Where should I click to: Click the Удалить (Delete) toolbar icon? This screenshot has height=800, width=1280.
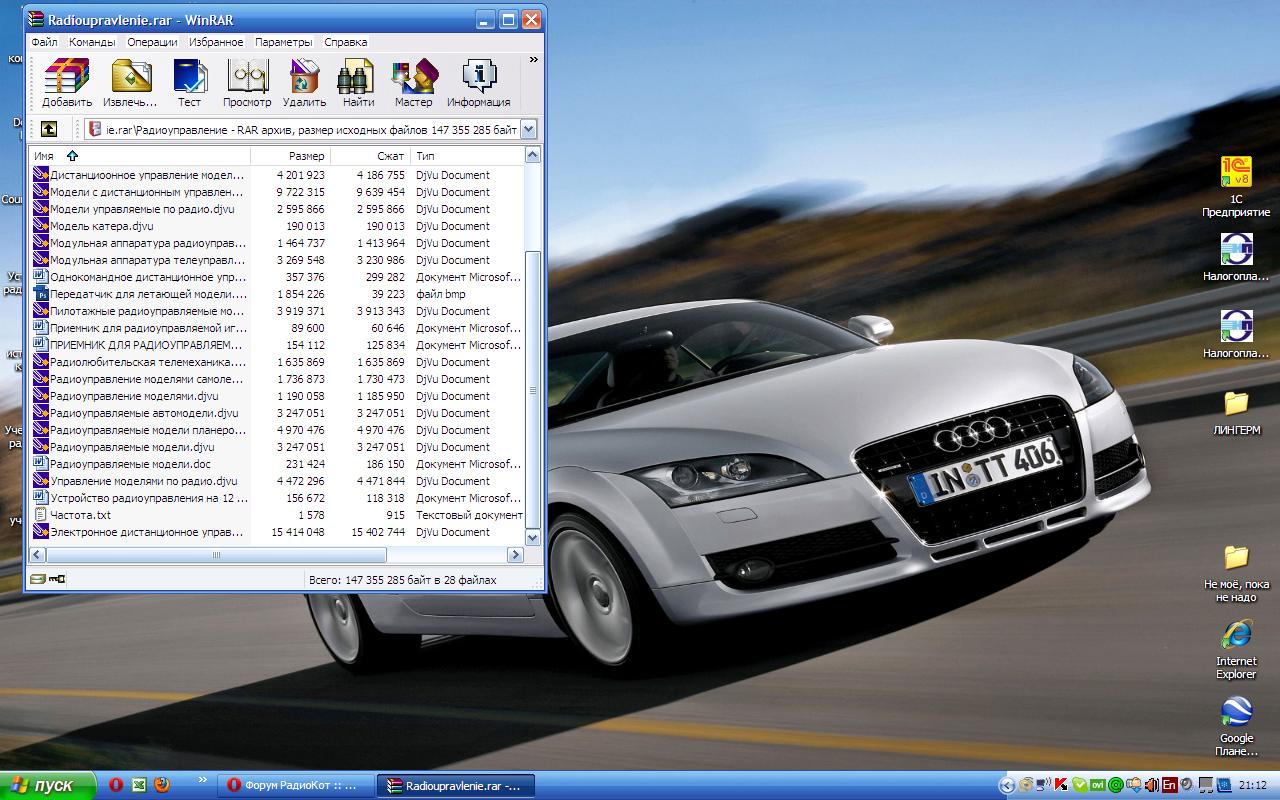[304, 81]
